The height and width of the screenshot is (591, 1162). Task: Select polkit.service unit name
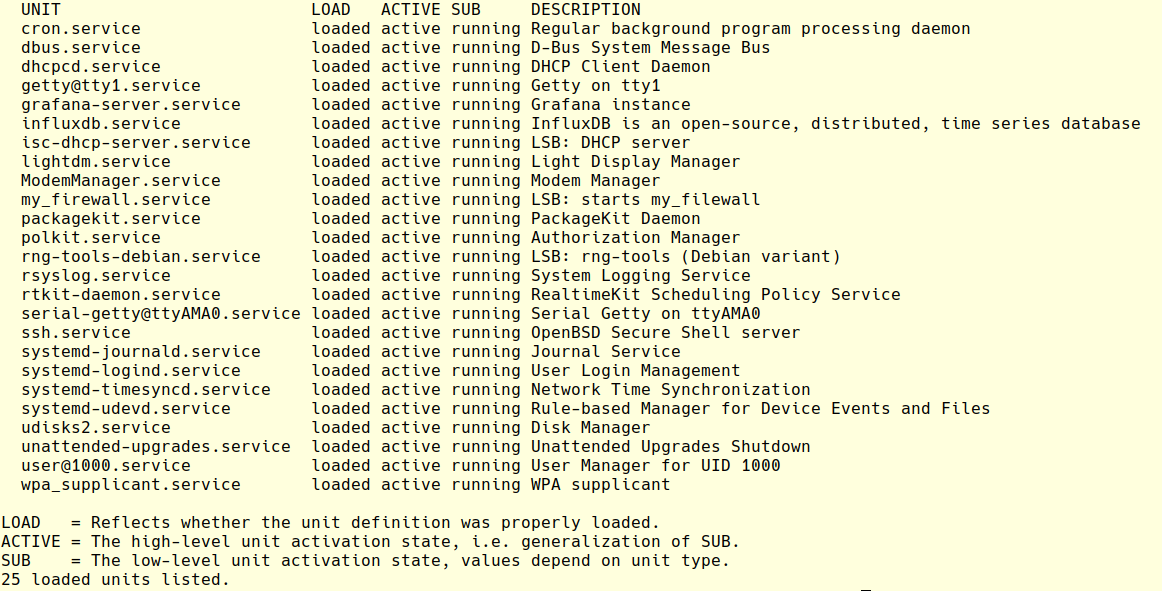point(90,238)
